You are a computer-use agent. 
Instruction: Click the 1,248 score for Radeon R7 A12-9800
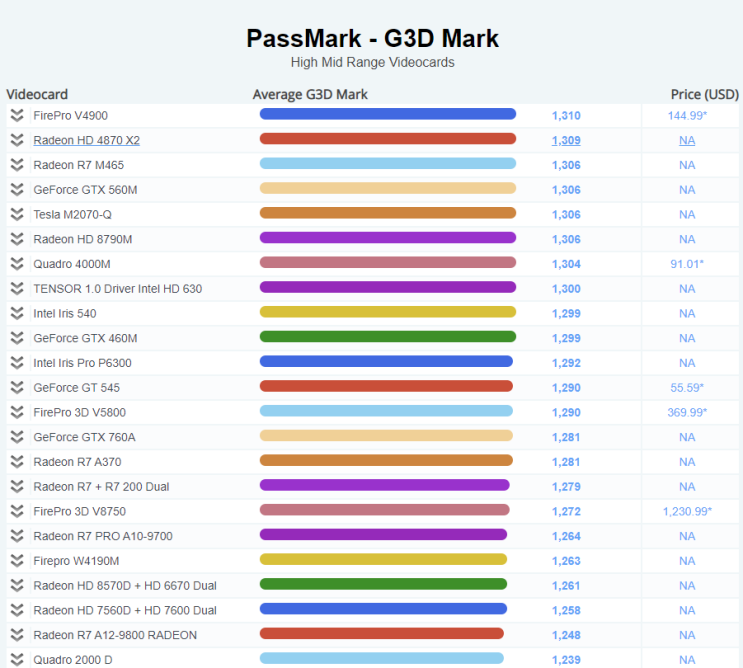[x=566, y=635]
